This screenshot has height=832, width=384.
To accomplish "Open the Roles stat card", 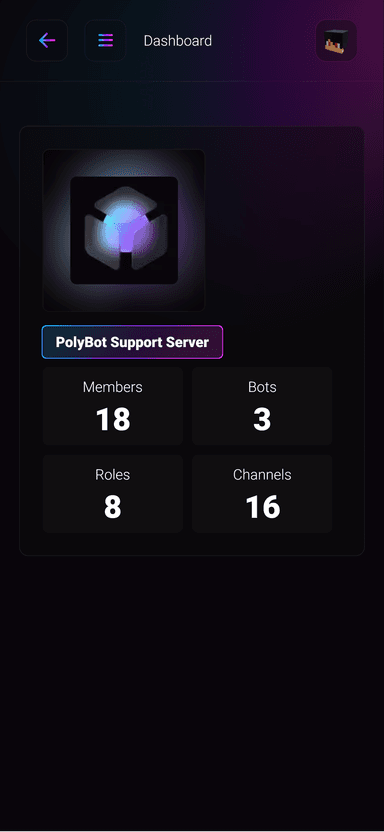I will coord(113,493).
